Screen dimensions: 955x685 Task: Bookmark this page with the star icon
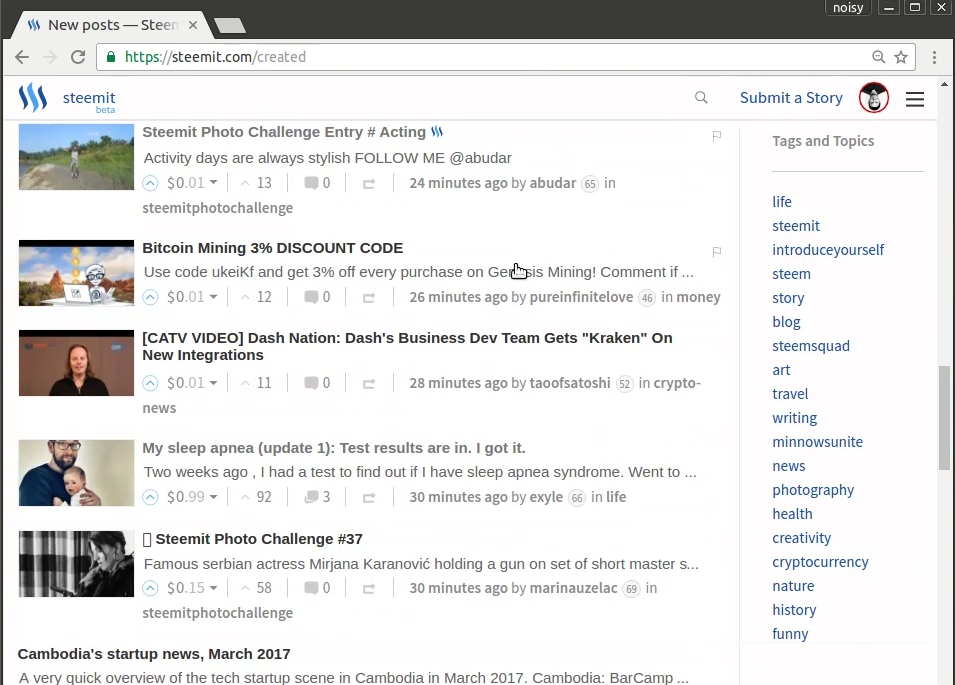click(901, 57)
